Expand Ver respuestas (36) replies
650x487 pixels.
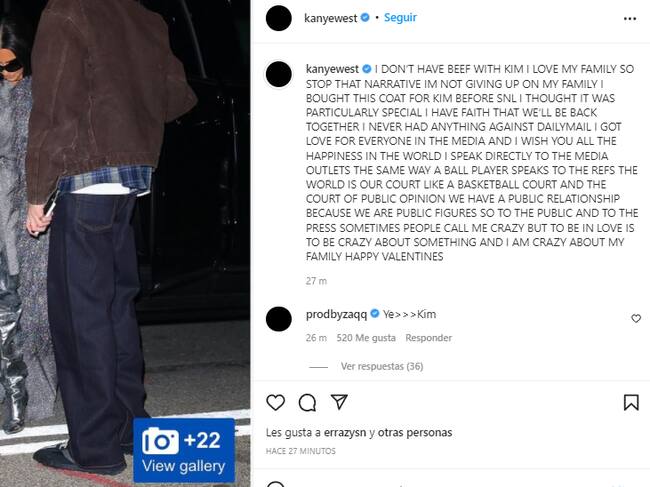click(x=382, y=366)
